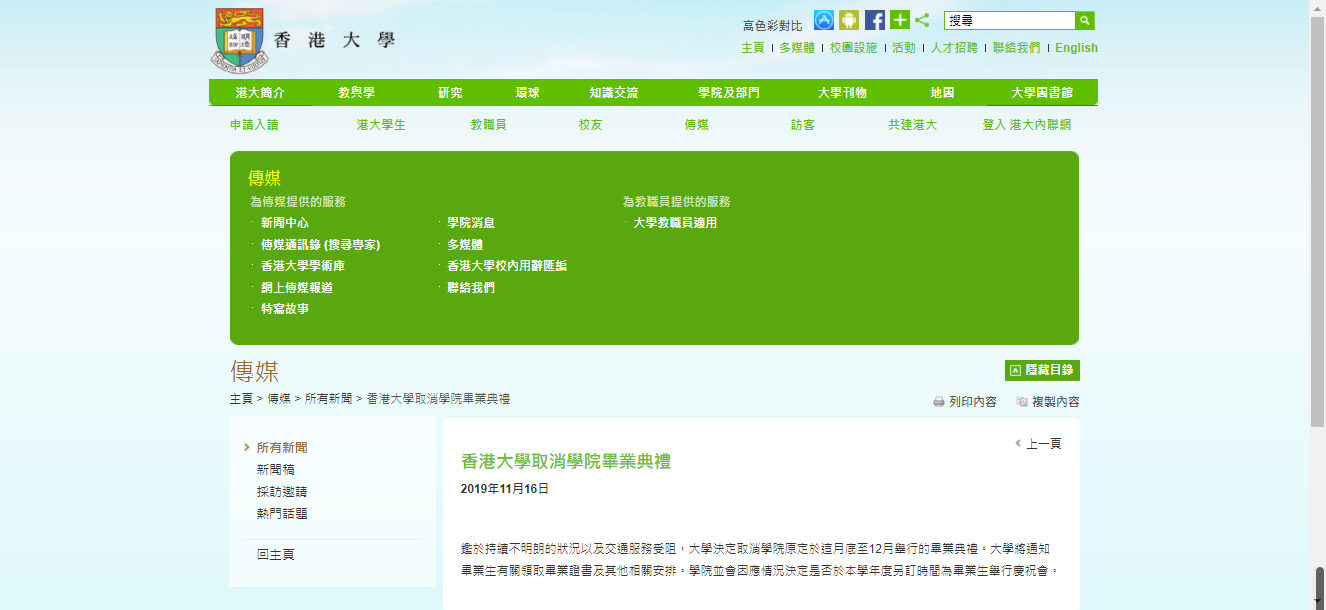This screenshot has width=1326, height=610.
Task: Open 大學教職員適用 link
Action: 675,223
